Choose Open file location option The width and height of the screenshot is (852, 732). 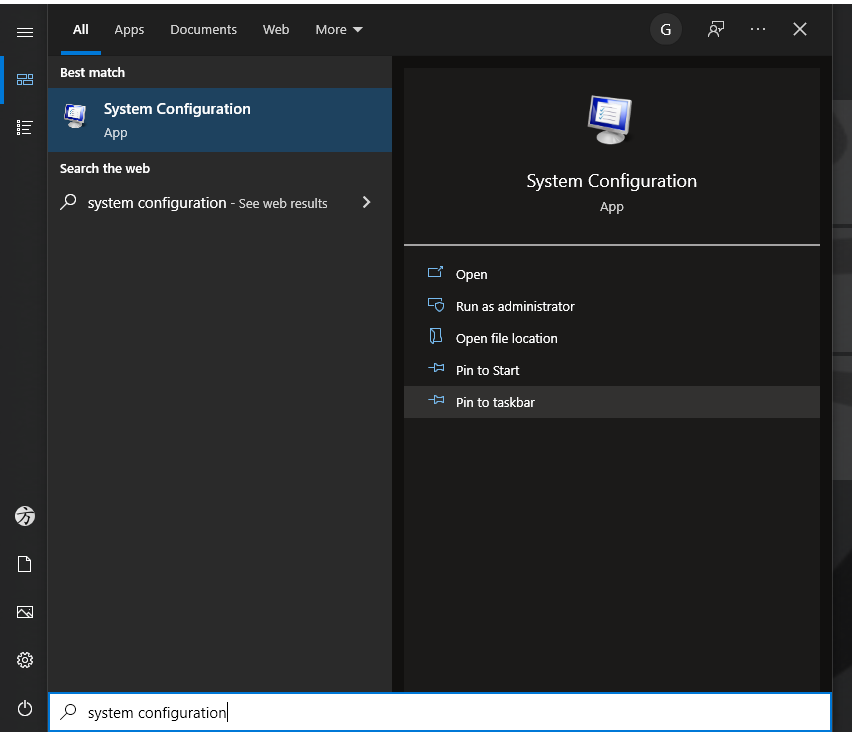(506, 338)
